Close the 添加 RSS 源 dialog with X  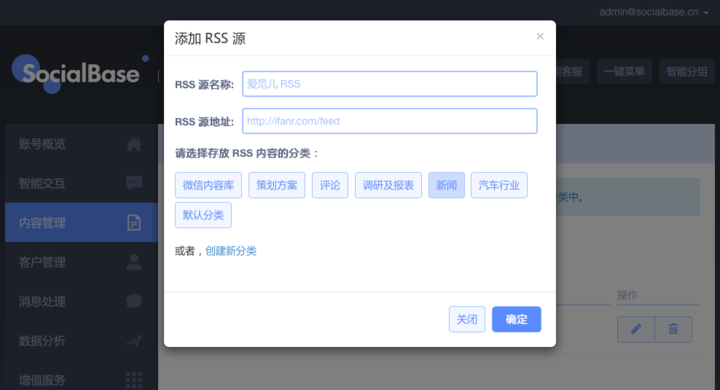tap(540, 36)
